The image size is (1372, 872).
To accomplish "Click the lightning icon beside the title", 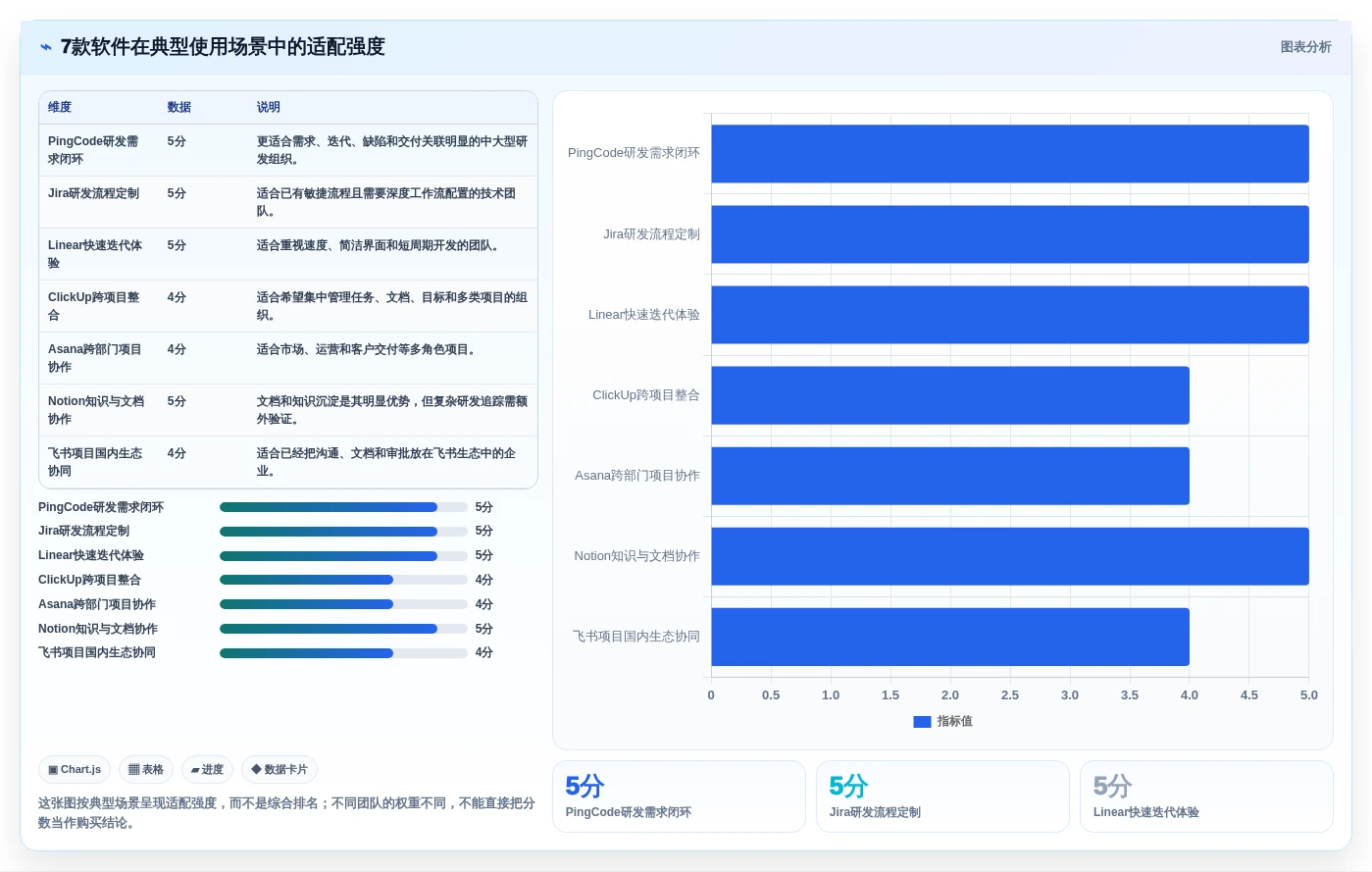I will pos(45,47).
